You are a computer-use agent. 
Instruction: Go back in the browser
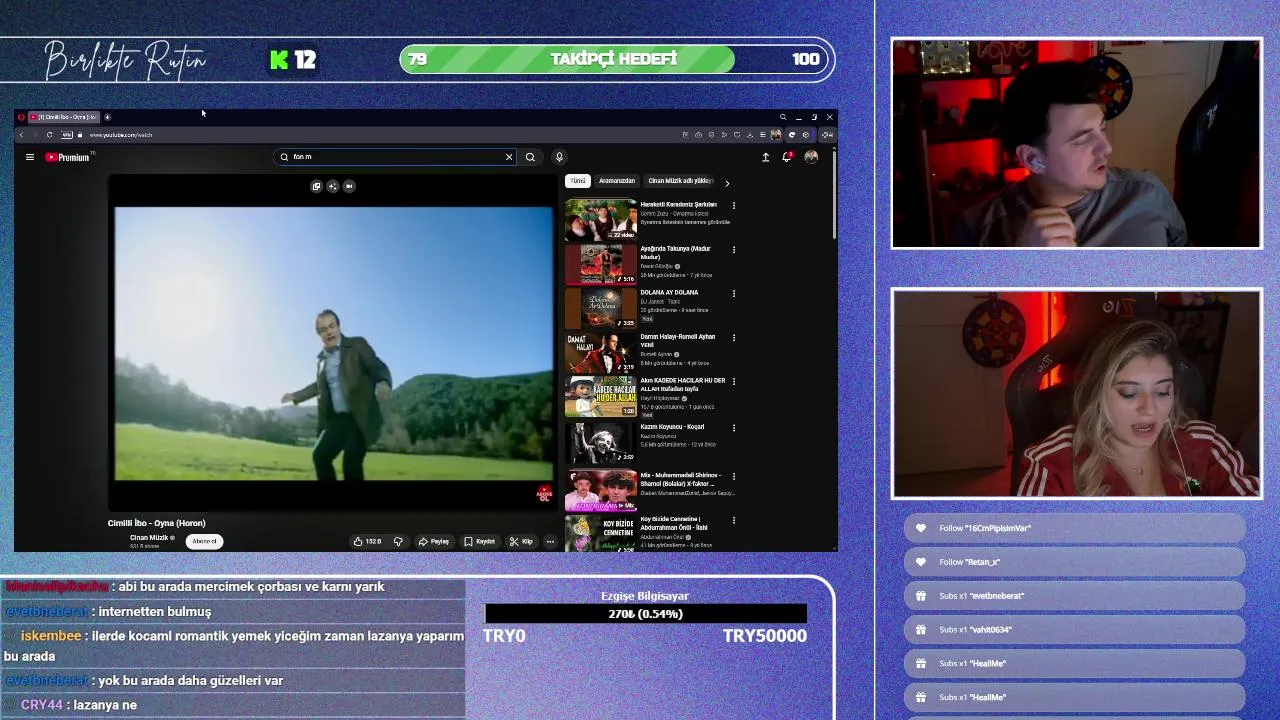tap(22, 135)
